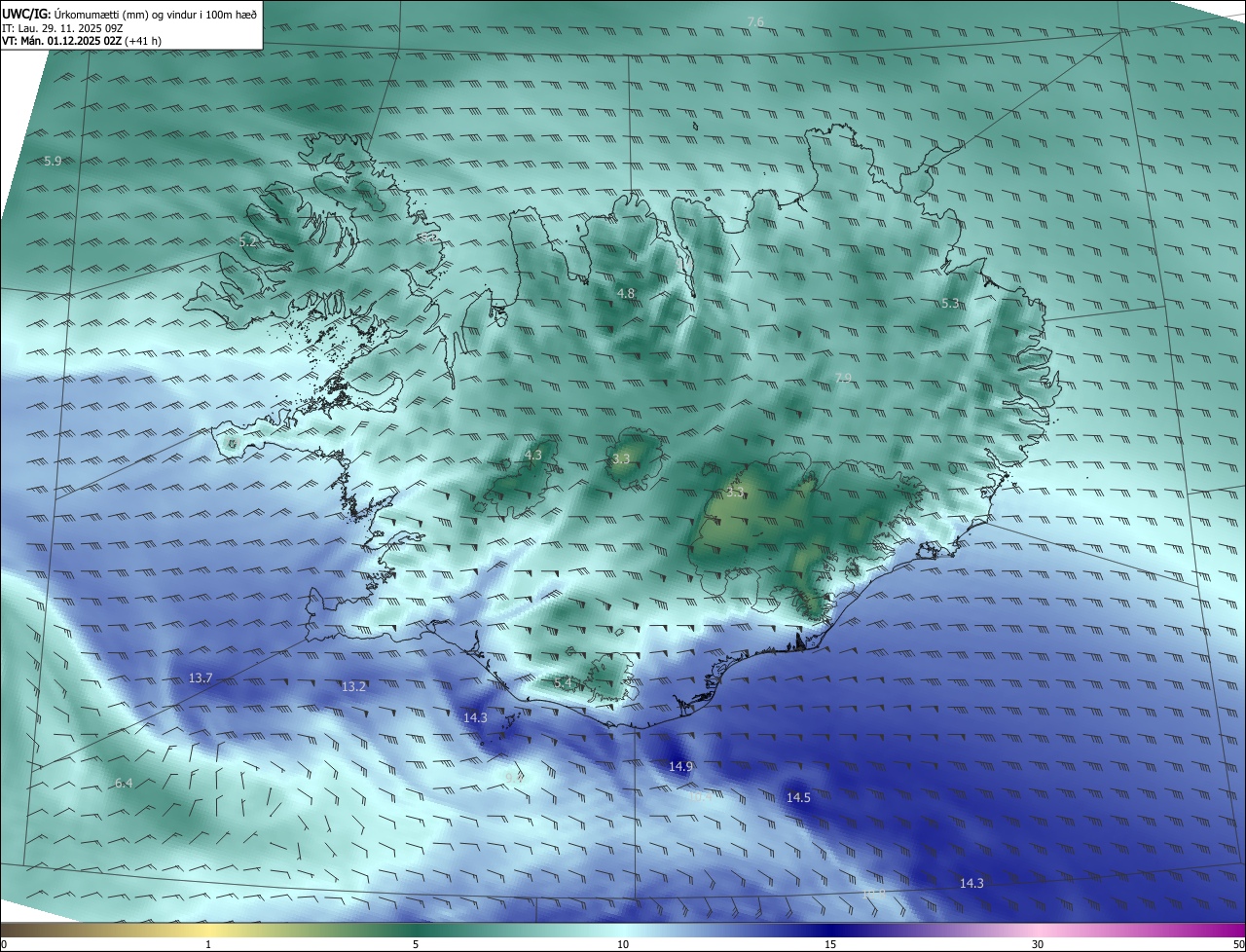1246x952 pixels.
Task: Click the 6.4 value in the southwest ocean
Action: pyautogui.click(x=123, y=783)
